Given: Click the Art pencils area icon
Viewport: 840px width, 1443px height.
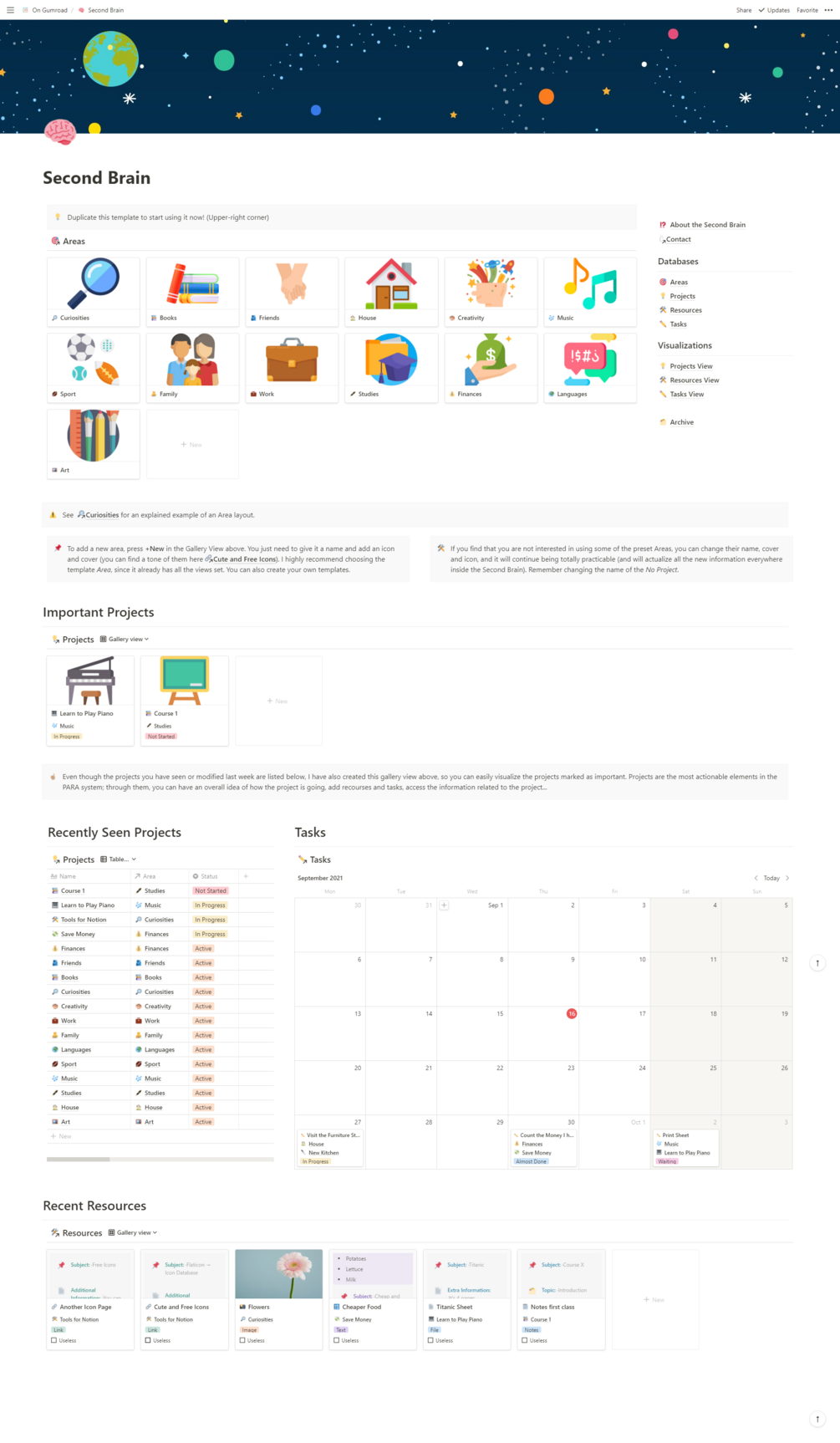Looking at the screenshot, I should (x=94, y=436).
